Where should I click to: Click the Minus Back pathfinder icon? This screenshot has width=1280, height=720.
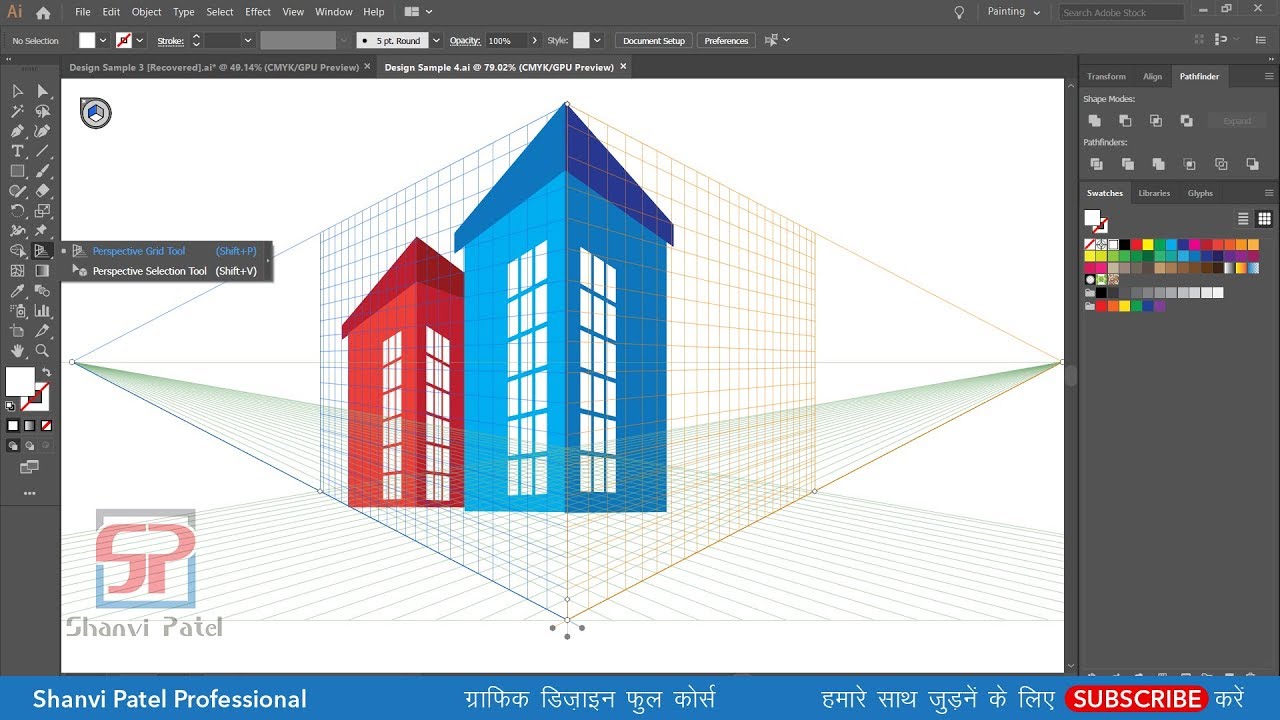tap(1252, 164)
